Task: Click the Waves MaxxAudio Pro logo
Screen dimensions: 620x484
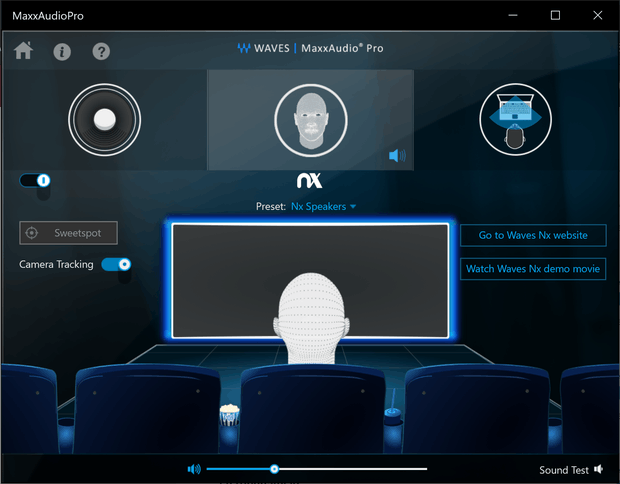Action: click(310, 48)
